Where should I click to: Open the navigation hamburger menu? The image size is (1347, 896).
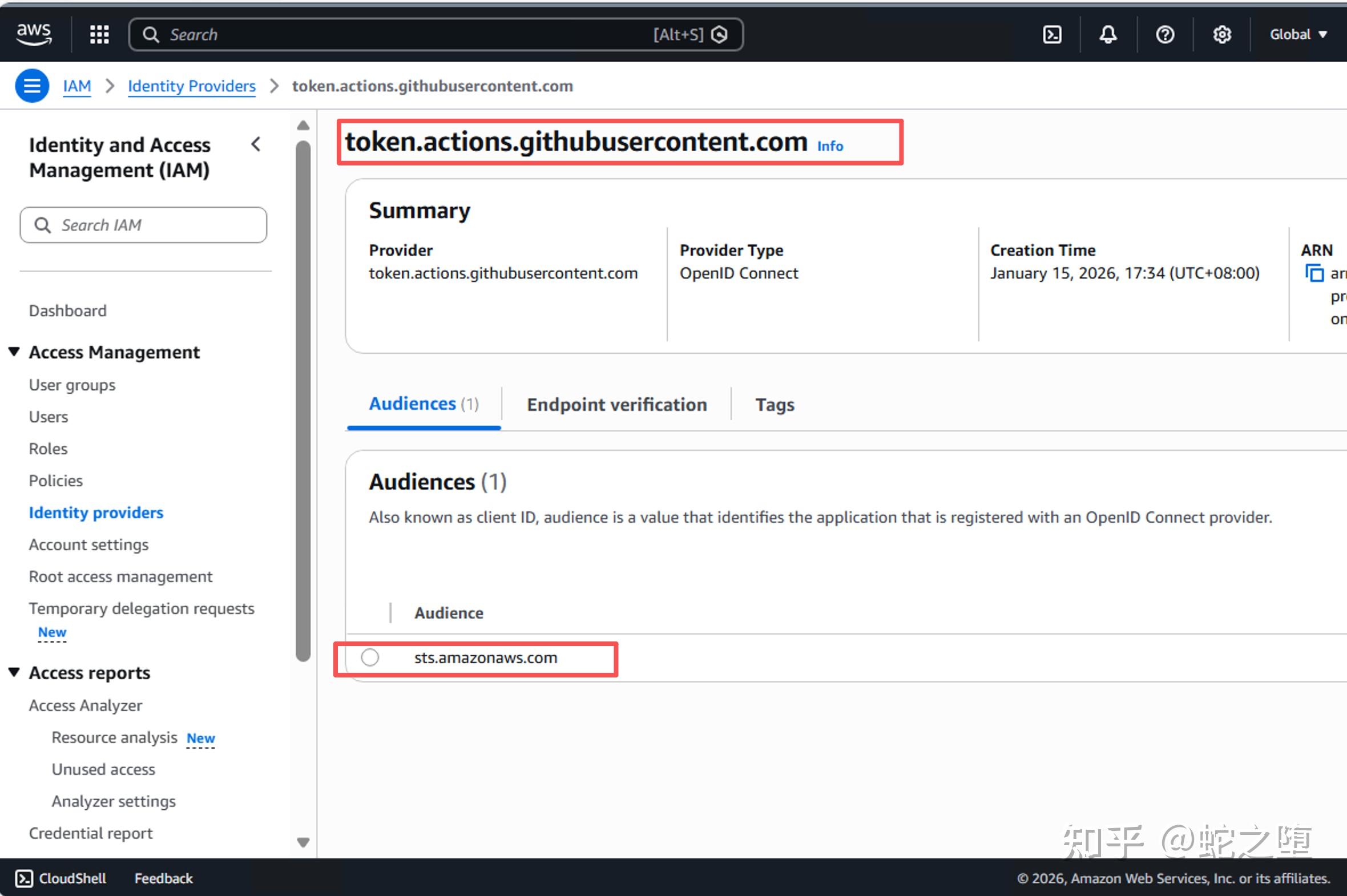point(31,85)
